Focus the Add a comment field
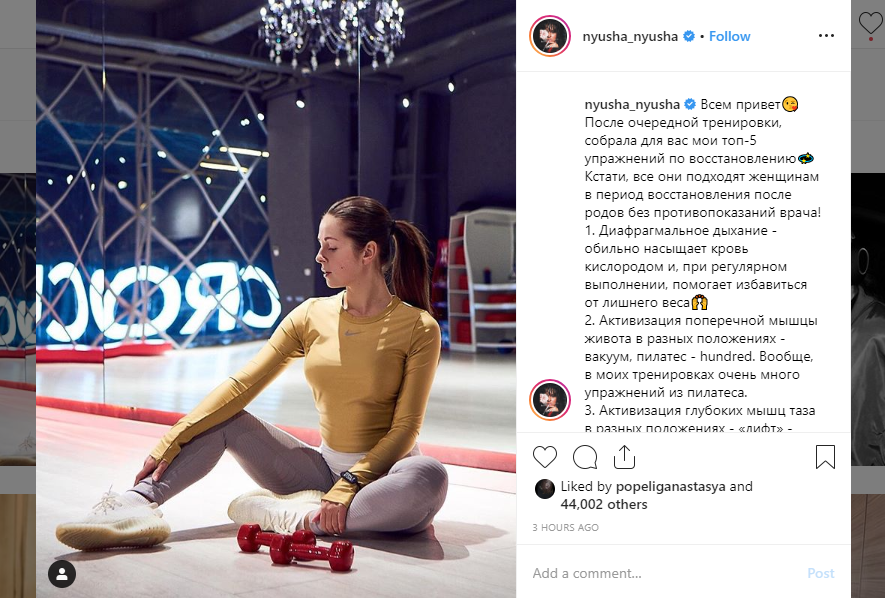885x598 pixels. pyautogui.click(x=666, y=573)
